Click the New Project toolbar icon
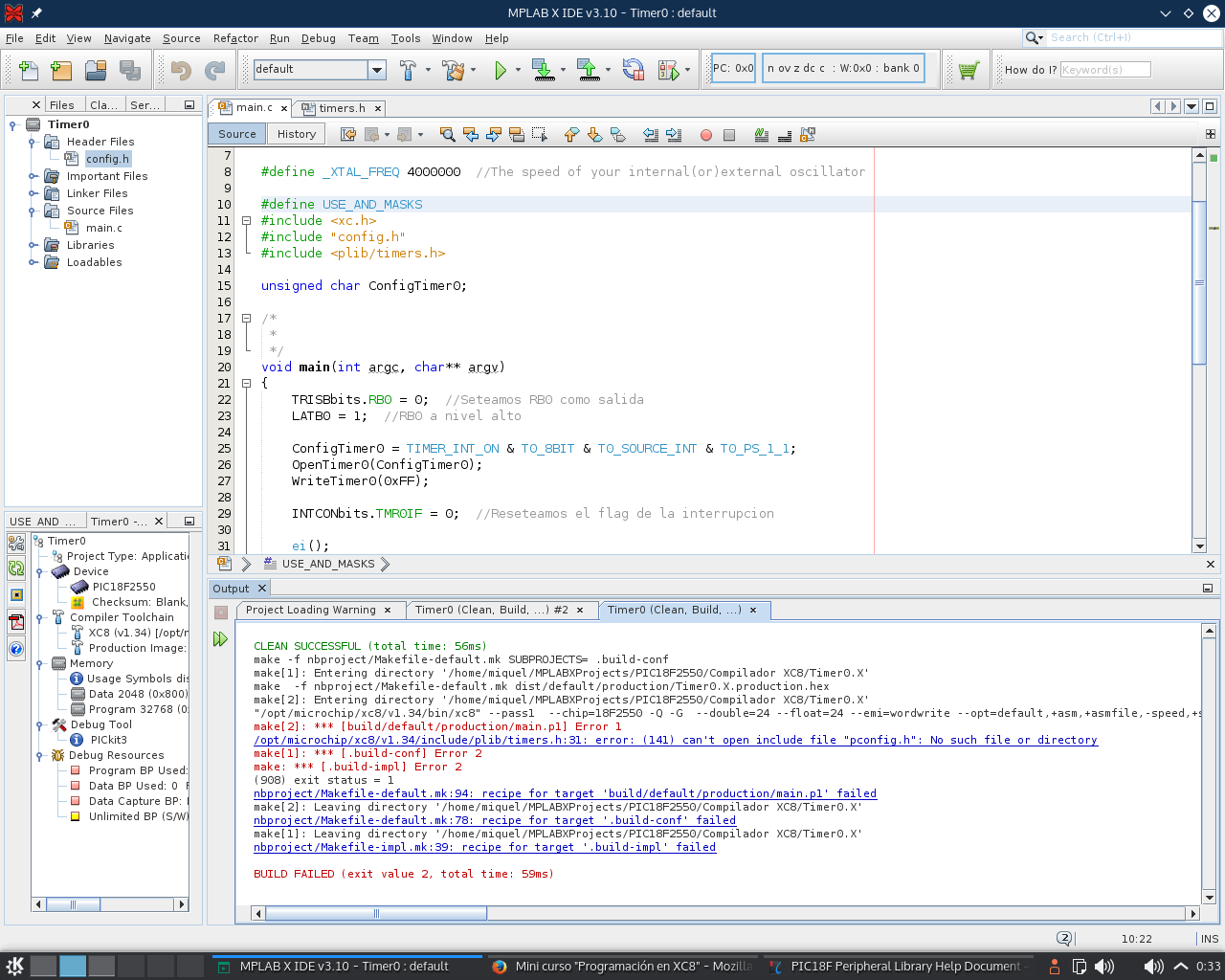The image size is (1225, 980). 61,70
